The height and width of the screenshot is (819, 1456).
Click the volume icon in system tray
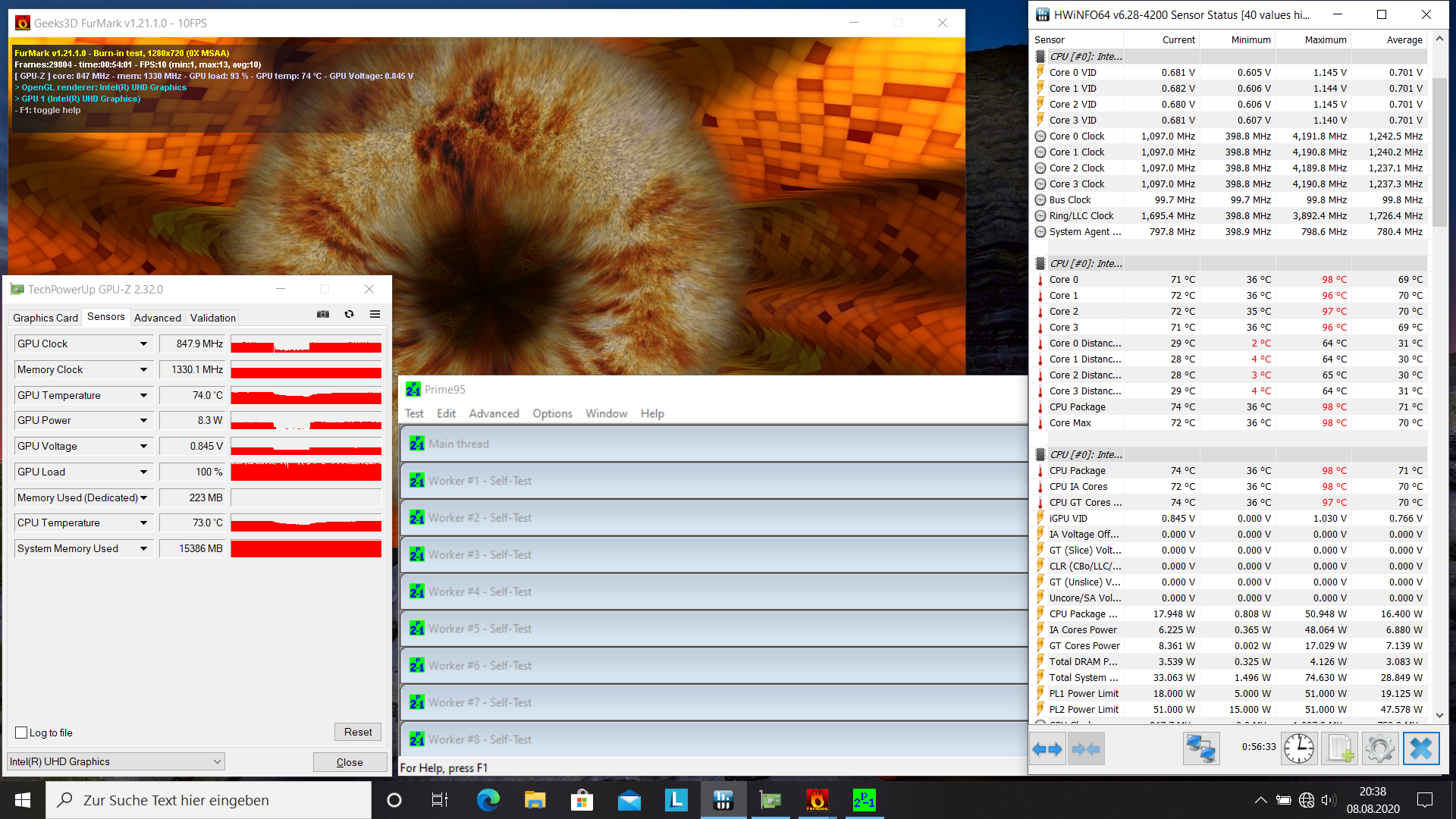click(x=1328, y=800)
